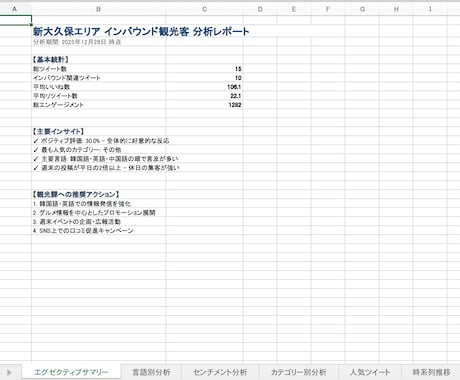Click action 4 SNS上での口コミ促進キャンペーン
This screenshot has width=460, height=380.
click(x=83, y=231)
